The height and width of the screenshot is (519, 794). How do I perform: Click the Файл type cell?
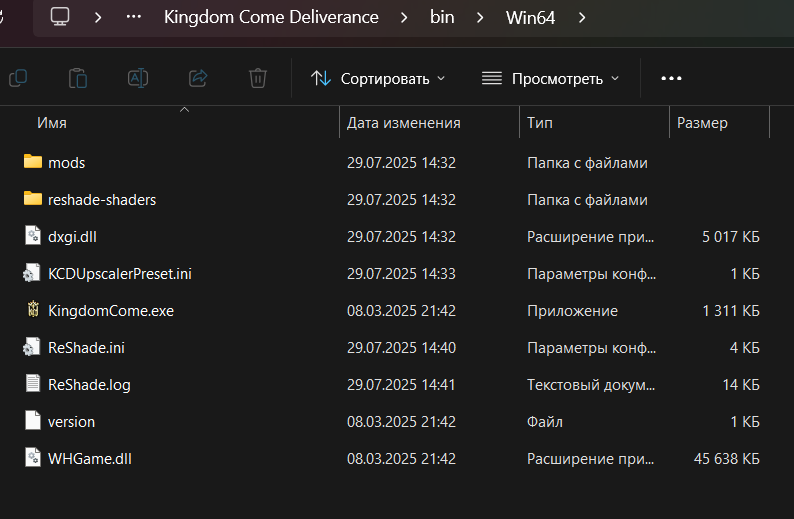click(545, 422)
